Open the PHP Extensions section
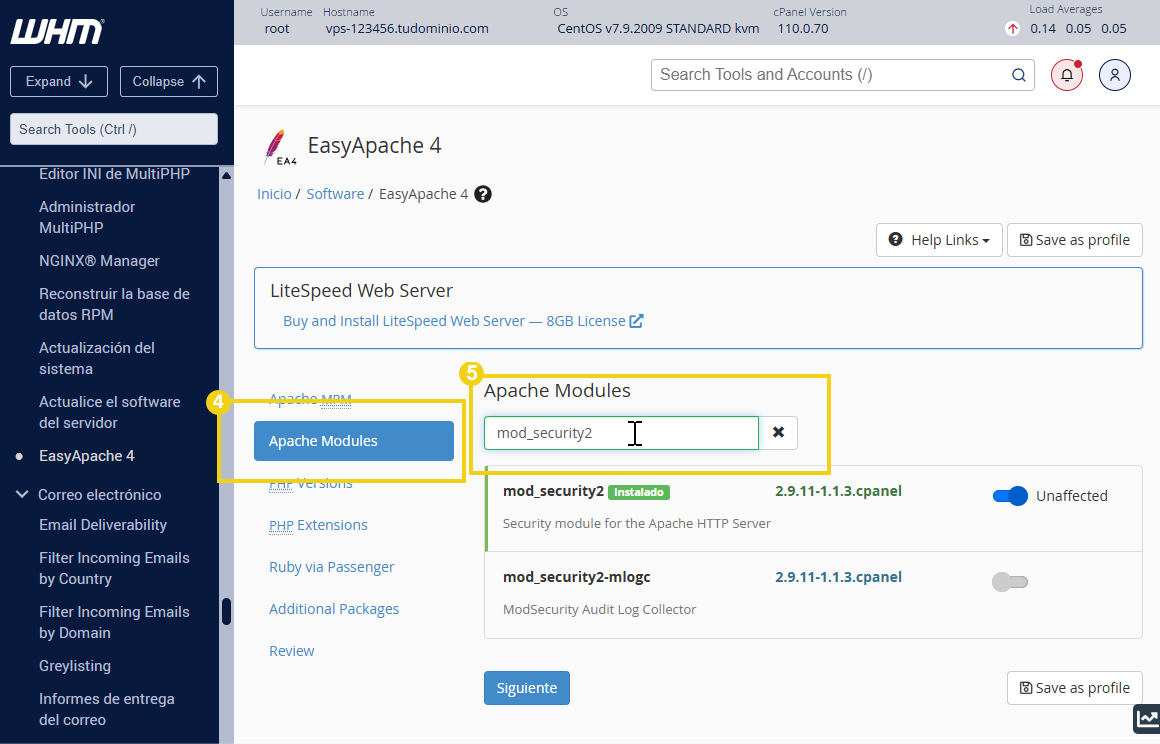 pyautogui.click(x=318, y=525)
